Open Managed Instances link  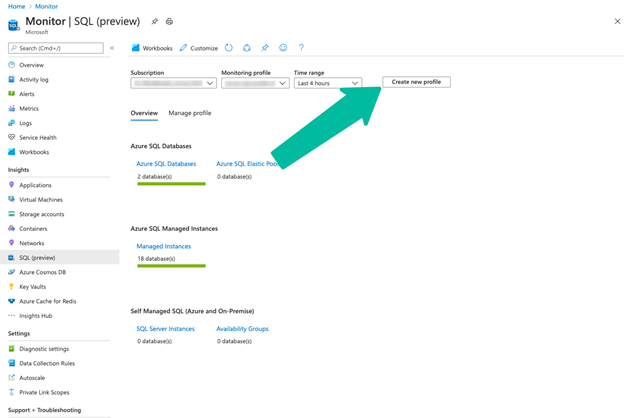[x=164, y=246]
